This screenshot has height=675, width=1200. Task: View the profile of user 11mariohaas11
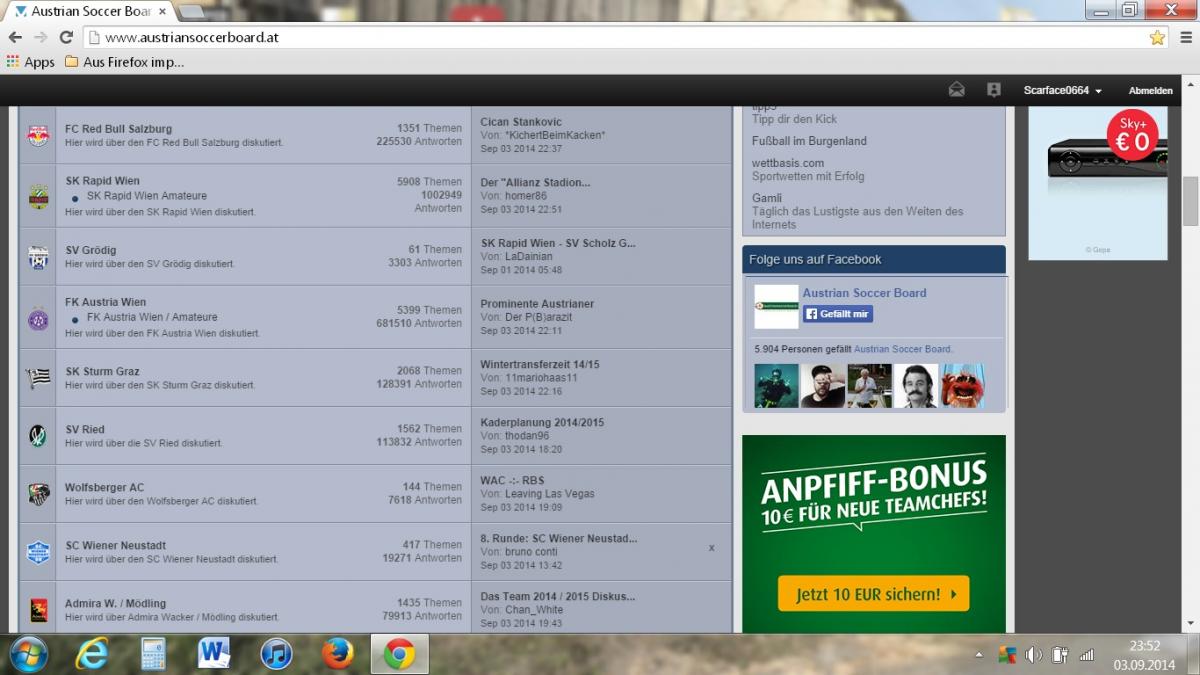[x=542, y=378]
